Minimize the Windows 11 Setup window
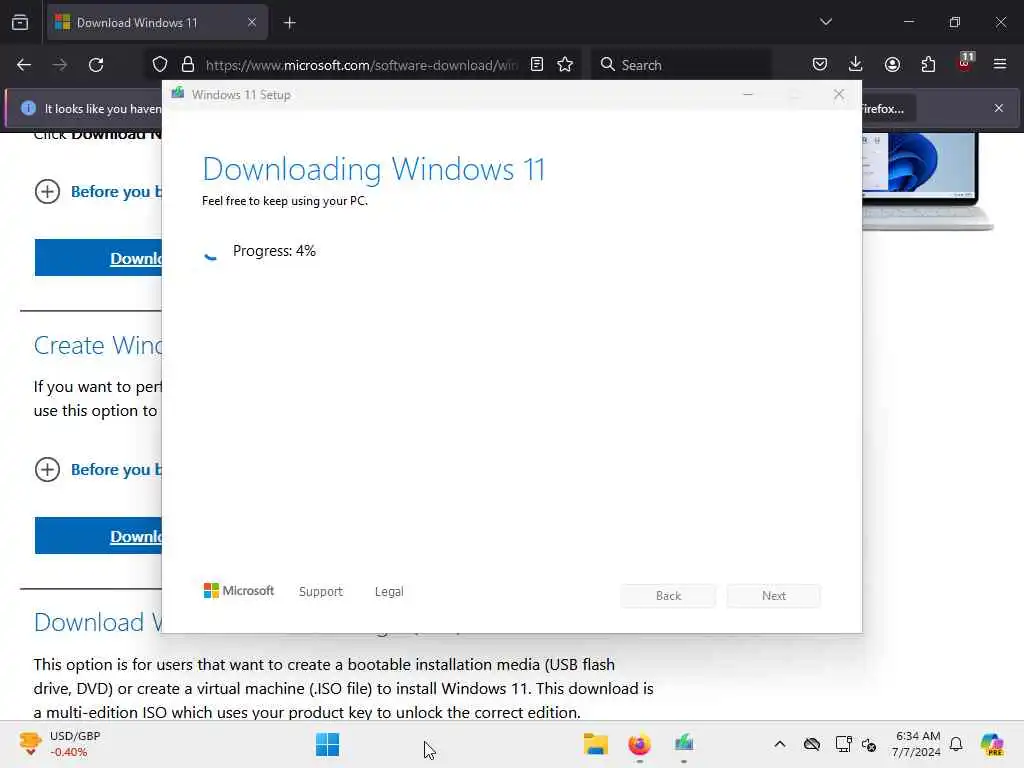 pos(748,95)
